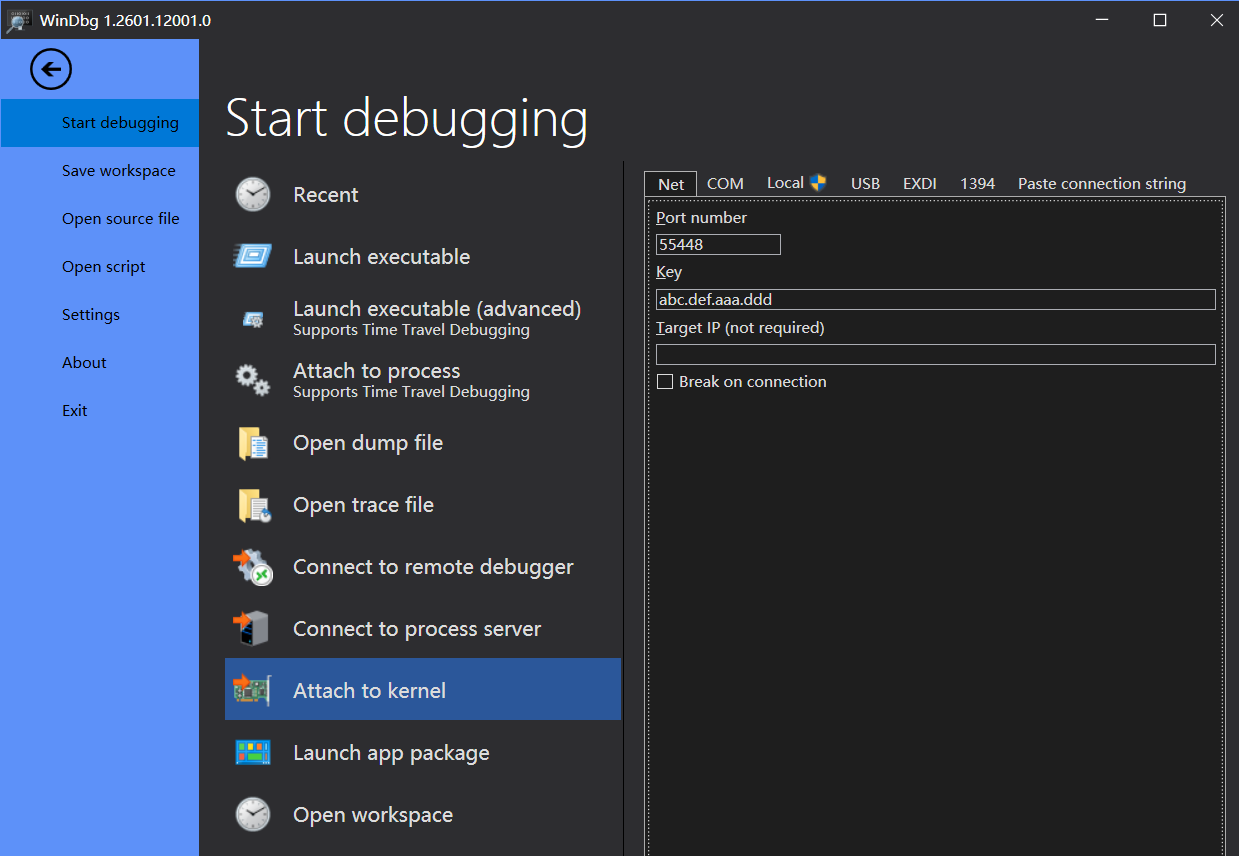Screen dimensions: 1239x856
Task: Focus the Key input field
Action: 936,300
